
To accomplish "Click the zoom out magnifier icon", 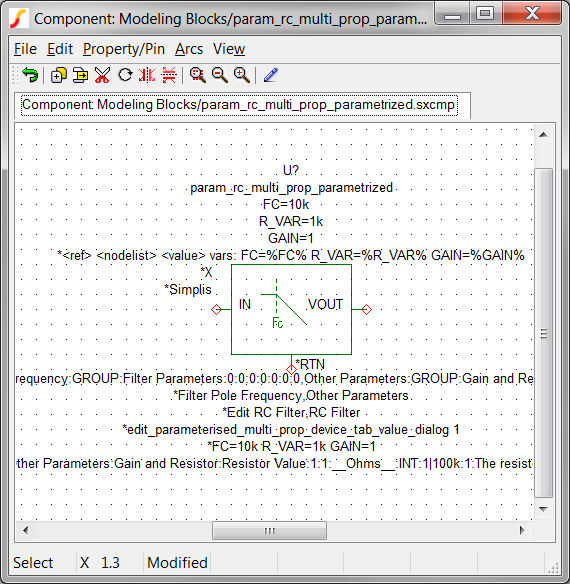I will (220, 75).
